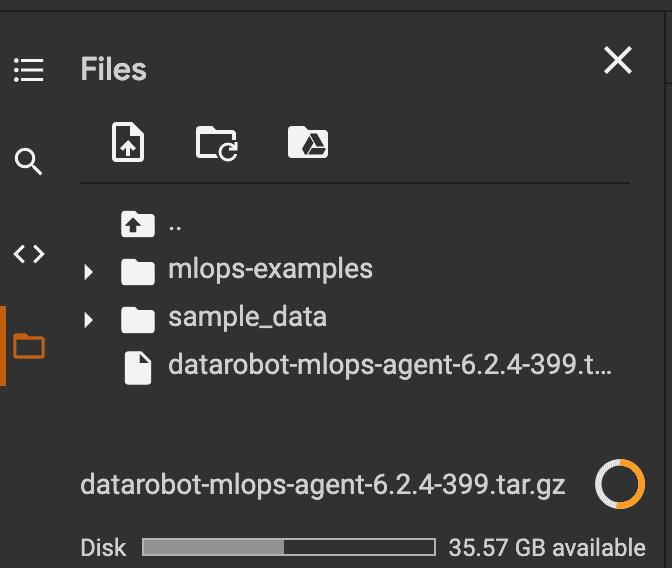Click the Disk usage progress bar
Viewport: 672px width, 568px height.
289,547
